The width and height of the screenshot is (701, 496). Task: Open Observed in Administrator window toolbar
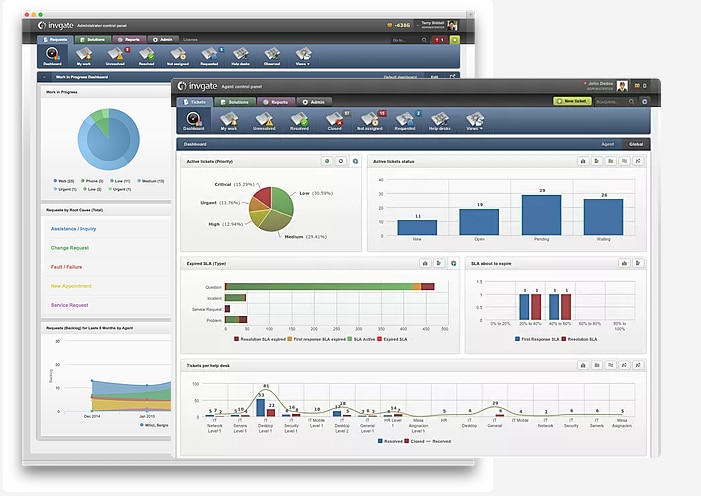pos(272,55)
